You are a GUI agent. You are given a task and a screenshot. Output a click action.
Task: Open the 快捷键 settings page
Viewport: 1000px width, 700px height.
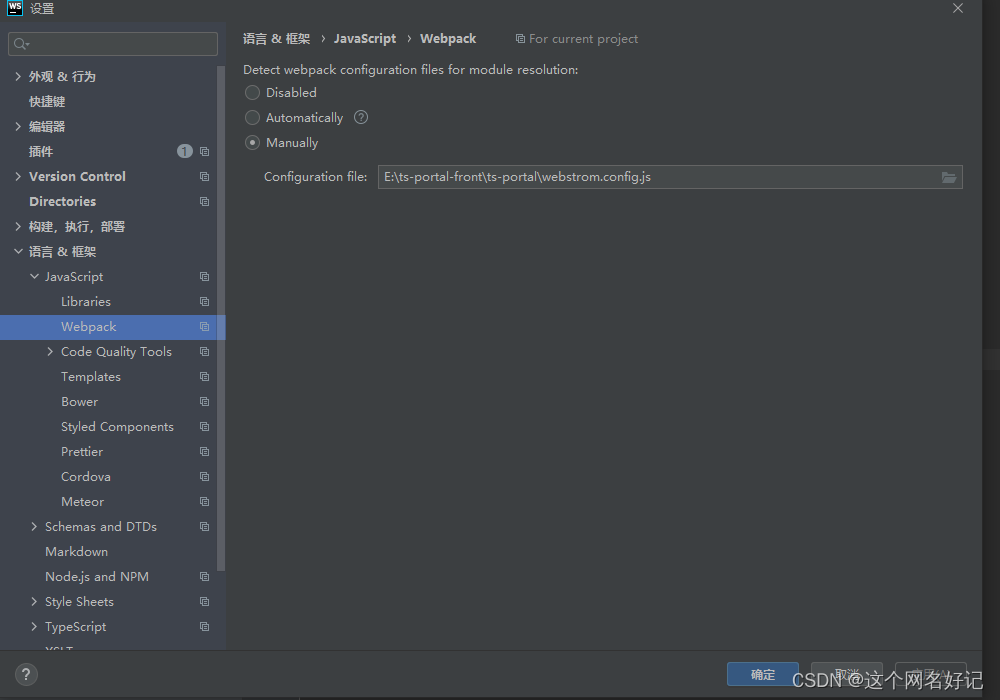pyautogui.click(x=47, y=101)
